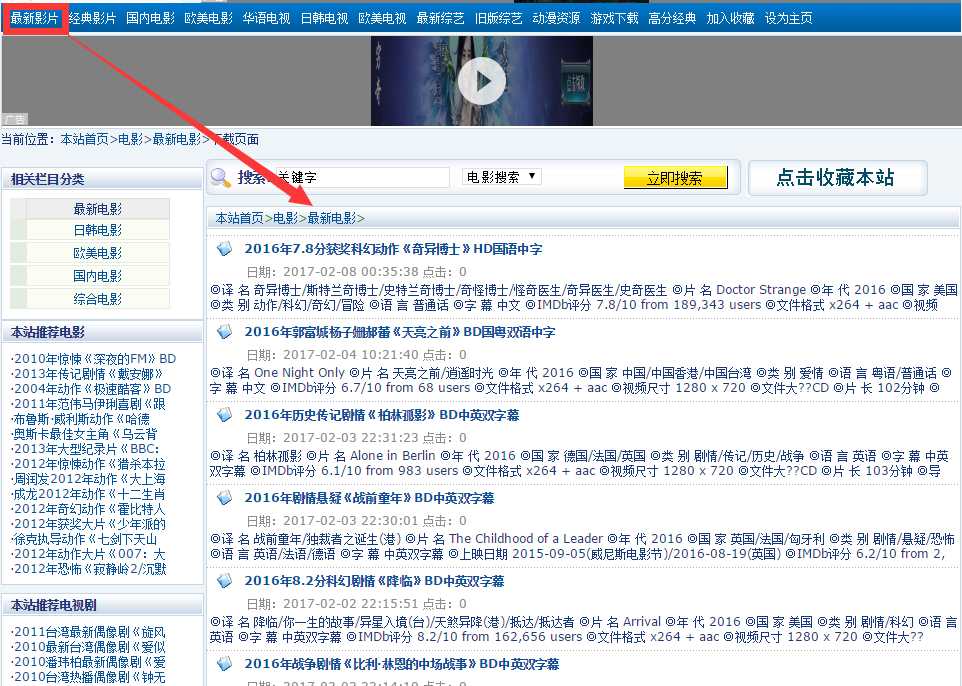This screenshot has width=962, height=686.
Task: Open recommended film 2012年惊悚动作《猎杀本拉
Action: click(88, 464)
